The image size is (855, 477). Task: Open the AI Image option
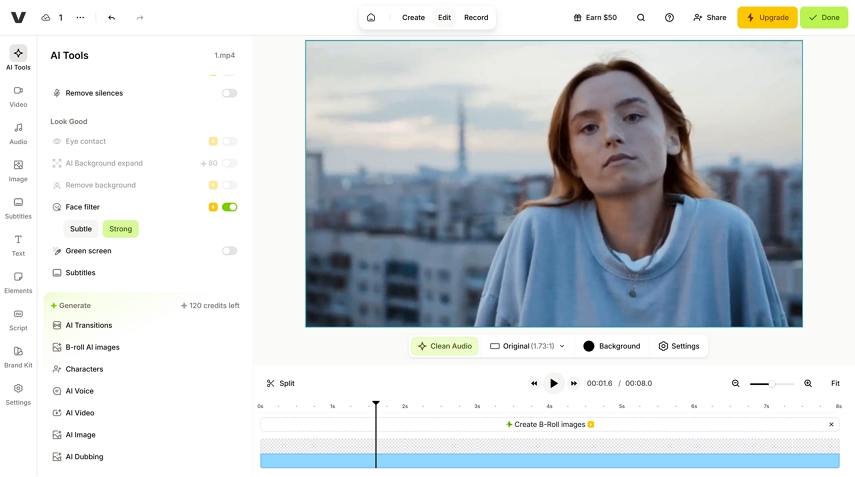74,434
